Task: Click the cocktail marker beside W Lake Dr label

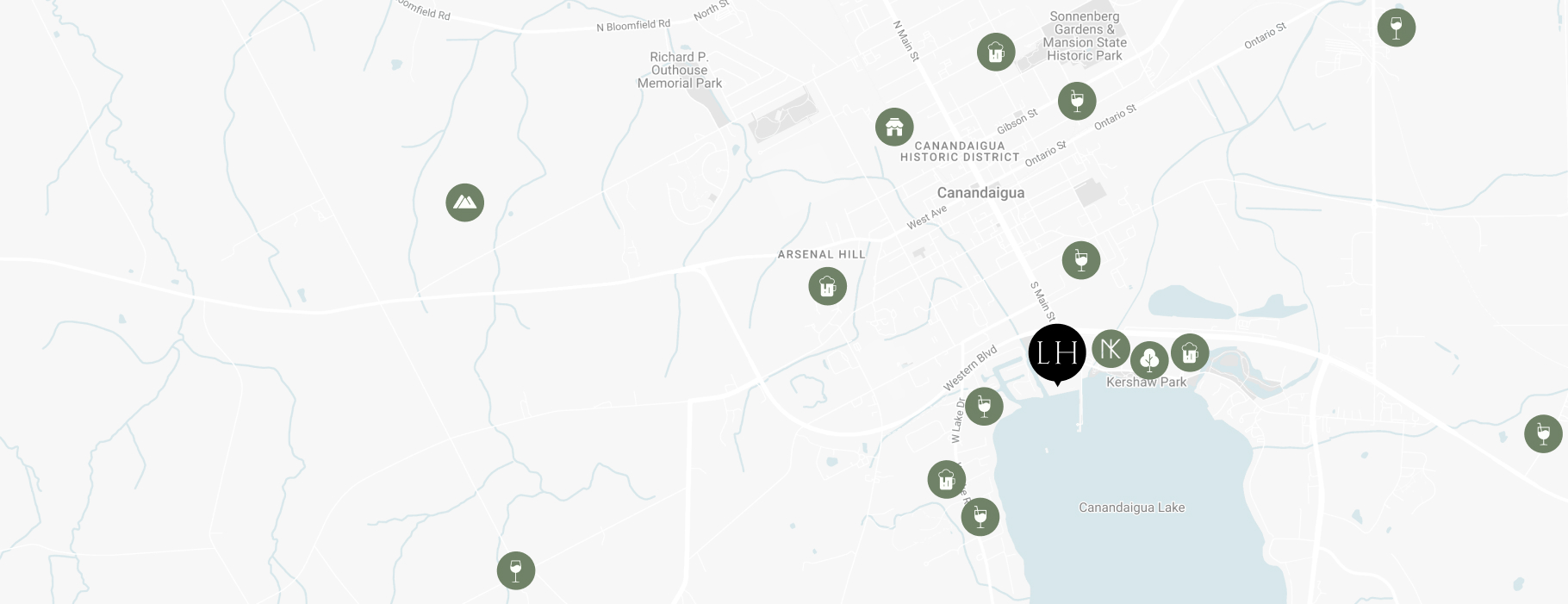Action: 984,406
